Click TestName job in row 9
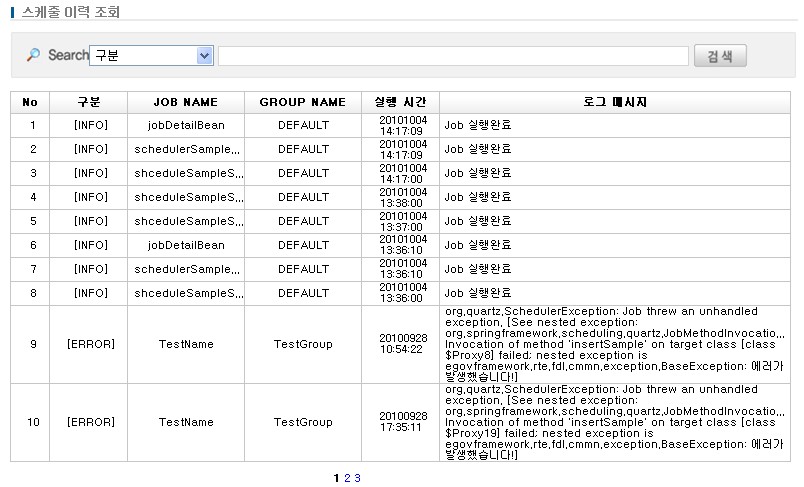Screen dimensions: 804x487 click(186, 344)
